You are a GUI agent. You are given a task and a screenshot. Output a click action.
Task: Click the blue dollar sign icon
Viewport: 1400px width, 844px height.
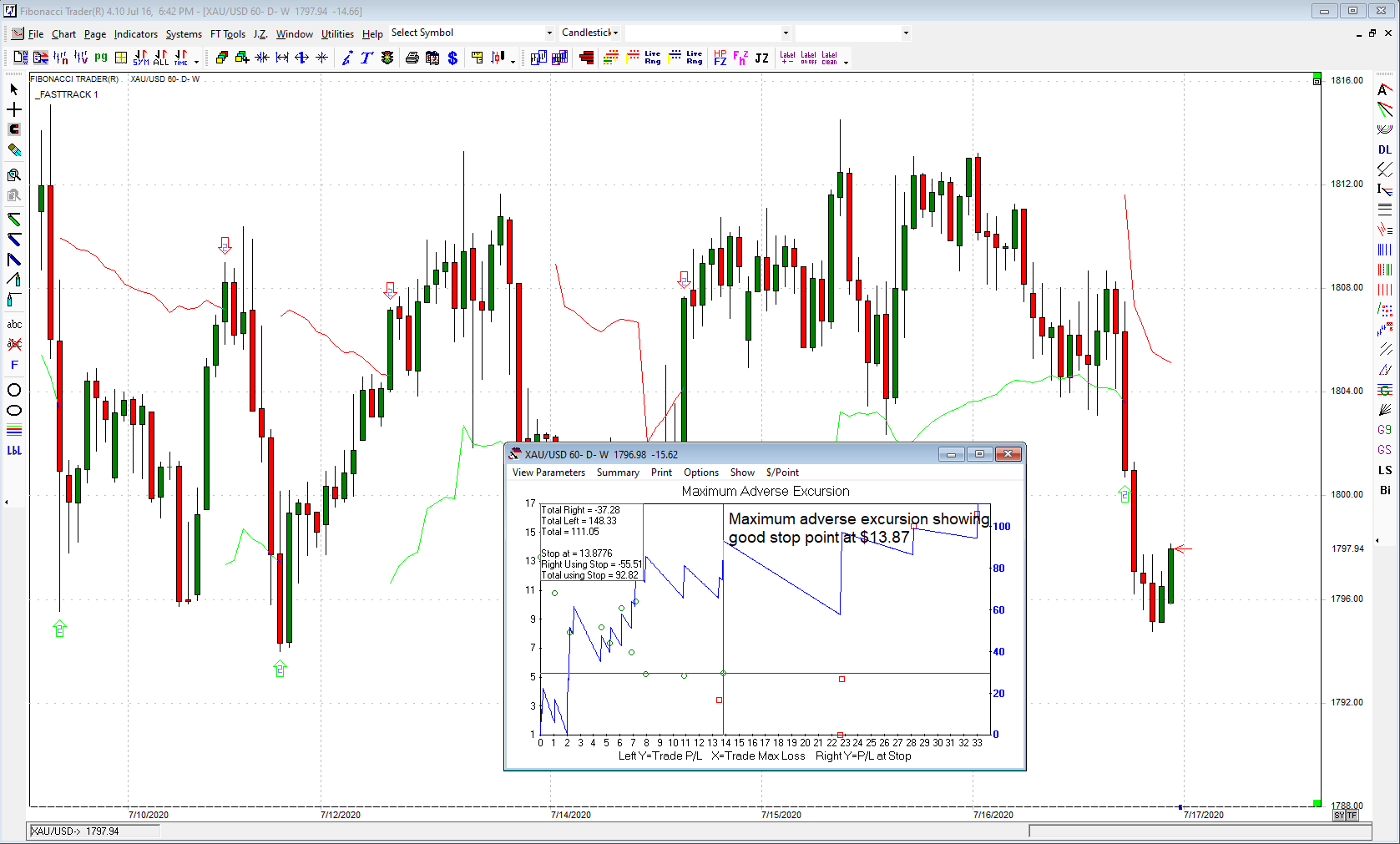[x=452, y=58]
